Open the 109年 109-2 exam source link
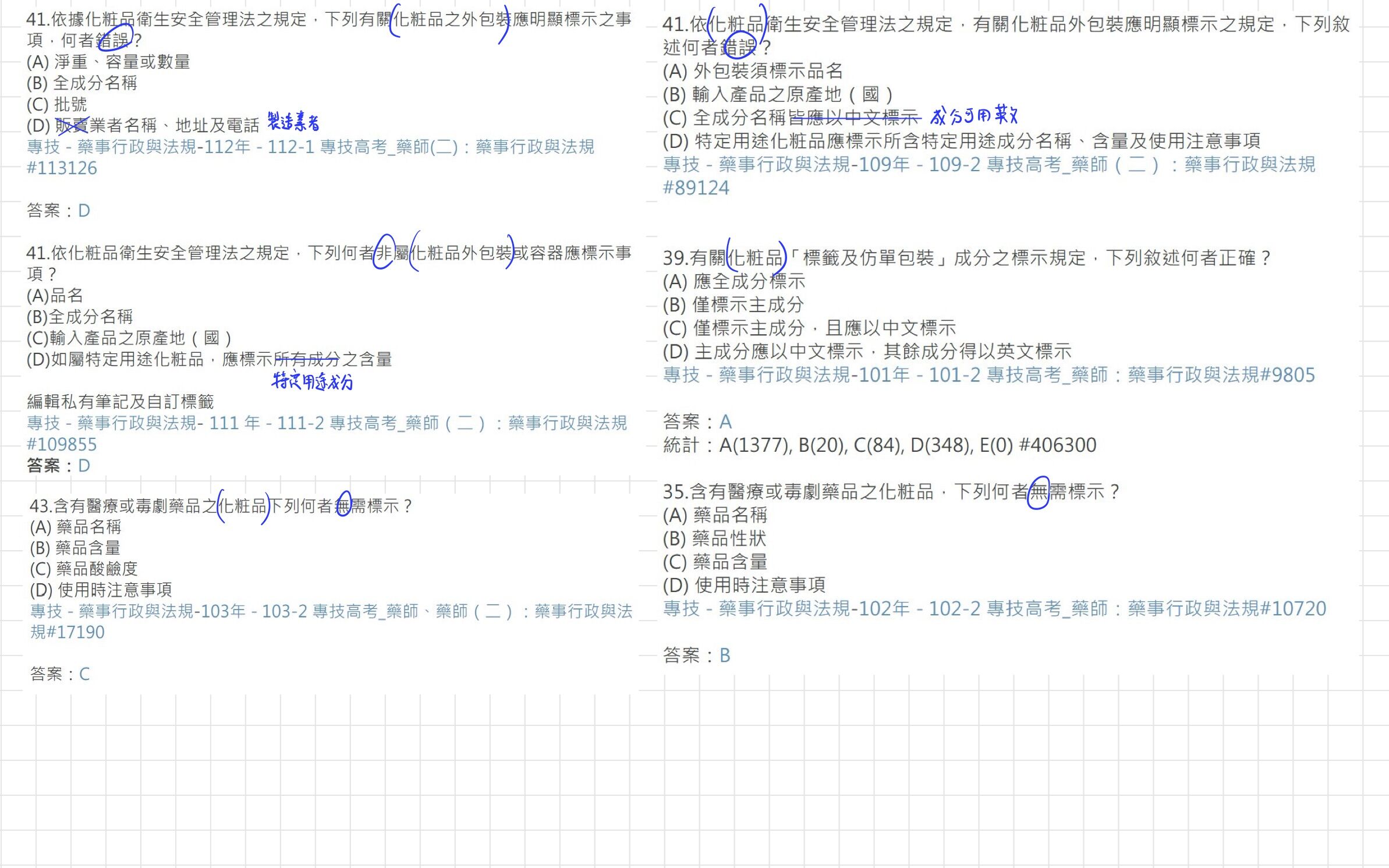The image size is (1389, 868). [x=988, y=165]
